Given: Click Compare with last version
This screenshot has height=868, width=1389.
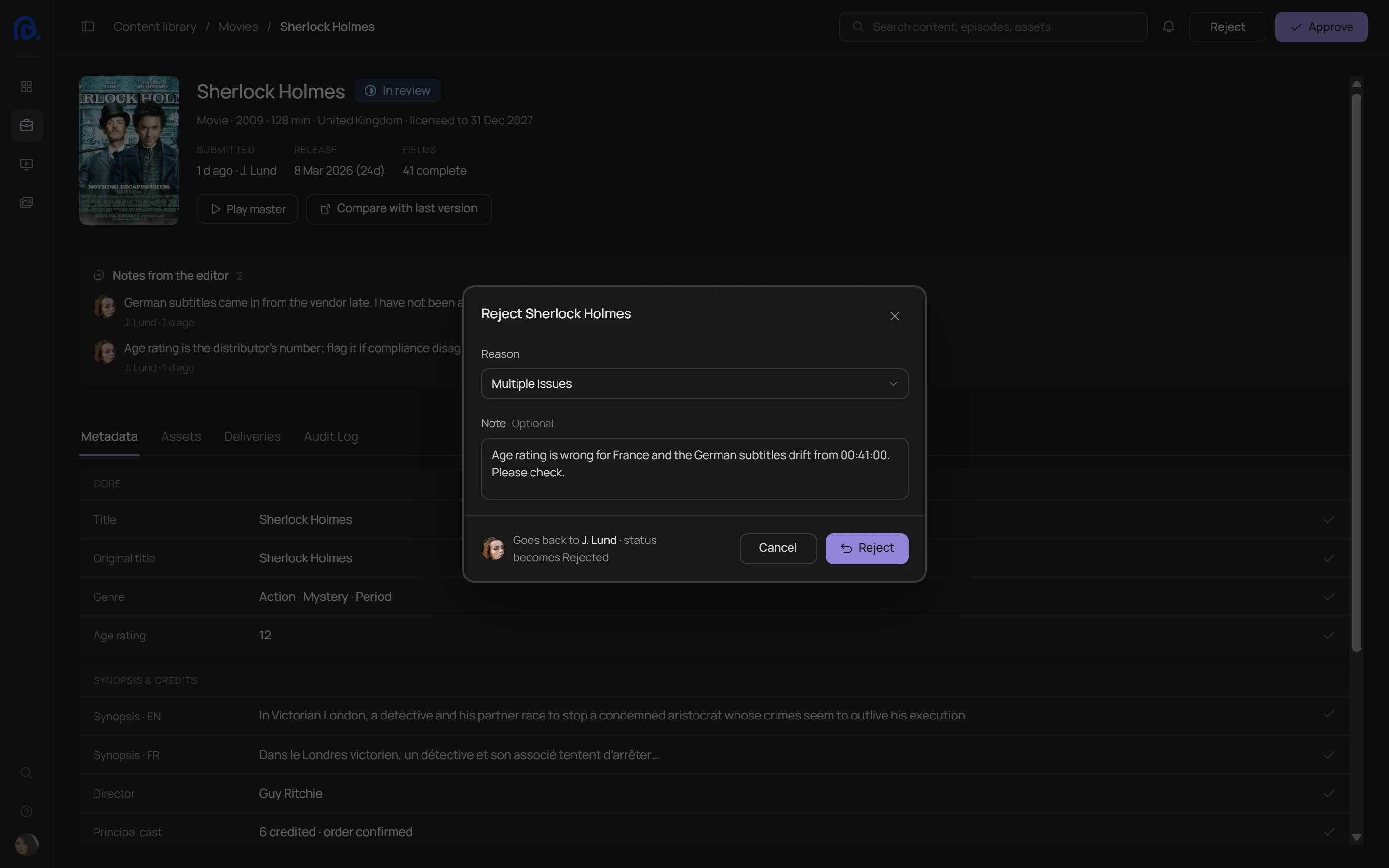Looking at the screenshot, I should (x=398, y=209).
